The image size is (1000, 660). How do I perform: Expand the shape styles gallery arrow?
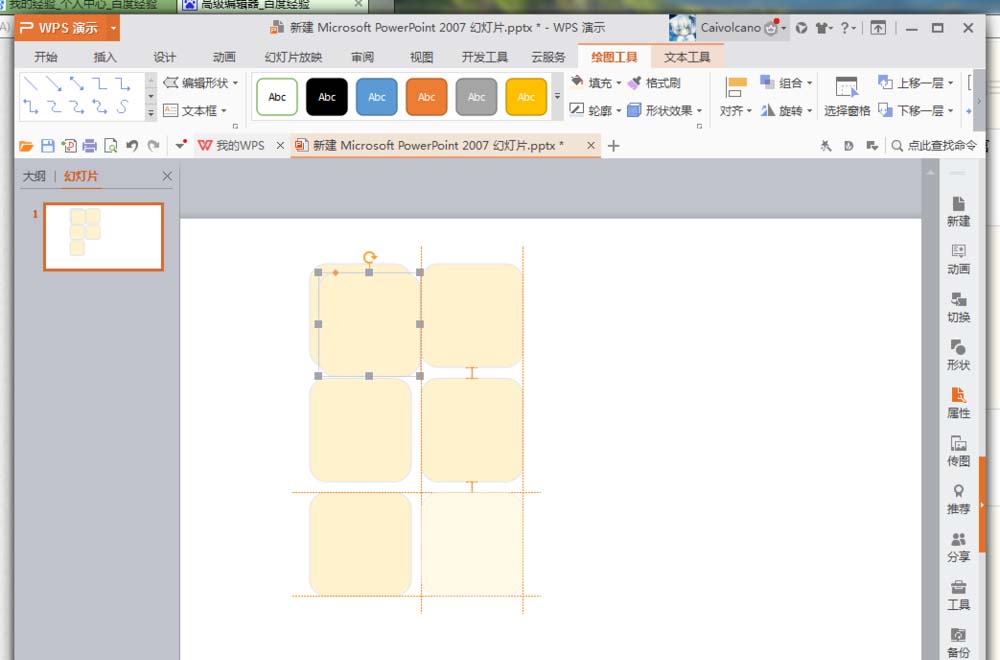(x=557, y=97)
